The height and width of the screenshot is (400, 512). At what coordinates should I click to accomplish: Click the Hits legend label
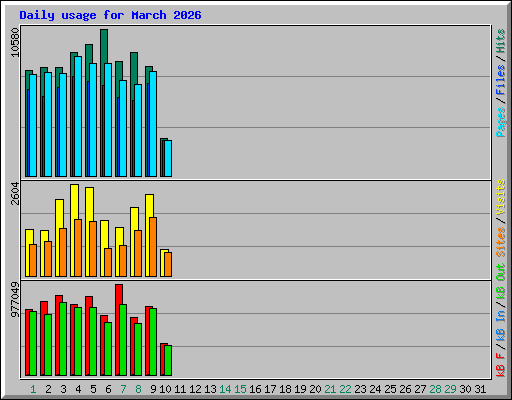click(501, 41)
